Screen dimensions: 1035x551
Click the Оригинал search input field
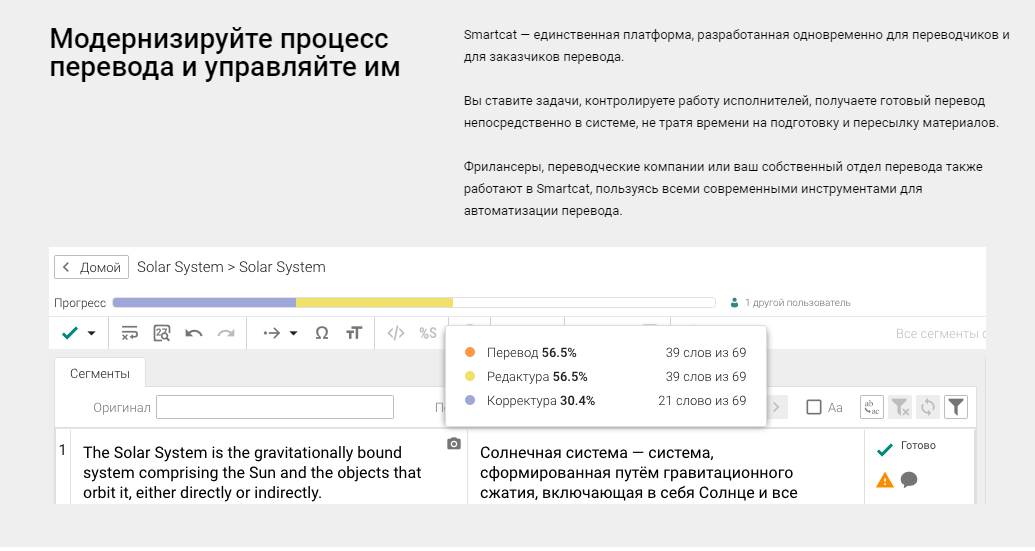[275, 407]
